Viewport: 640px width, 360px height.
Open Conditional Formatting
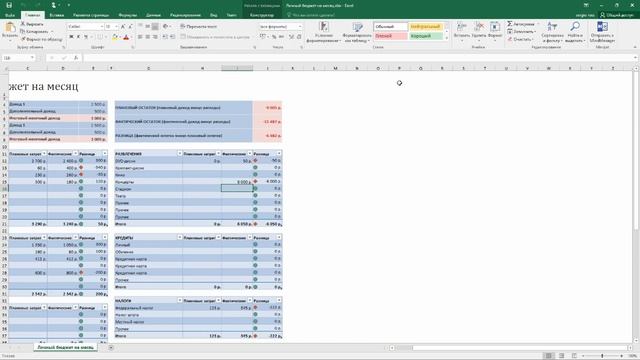point(323,32)
